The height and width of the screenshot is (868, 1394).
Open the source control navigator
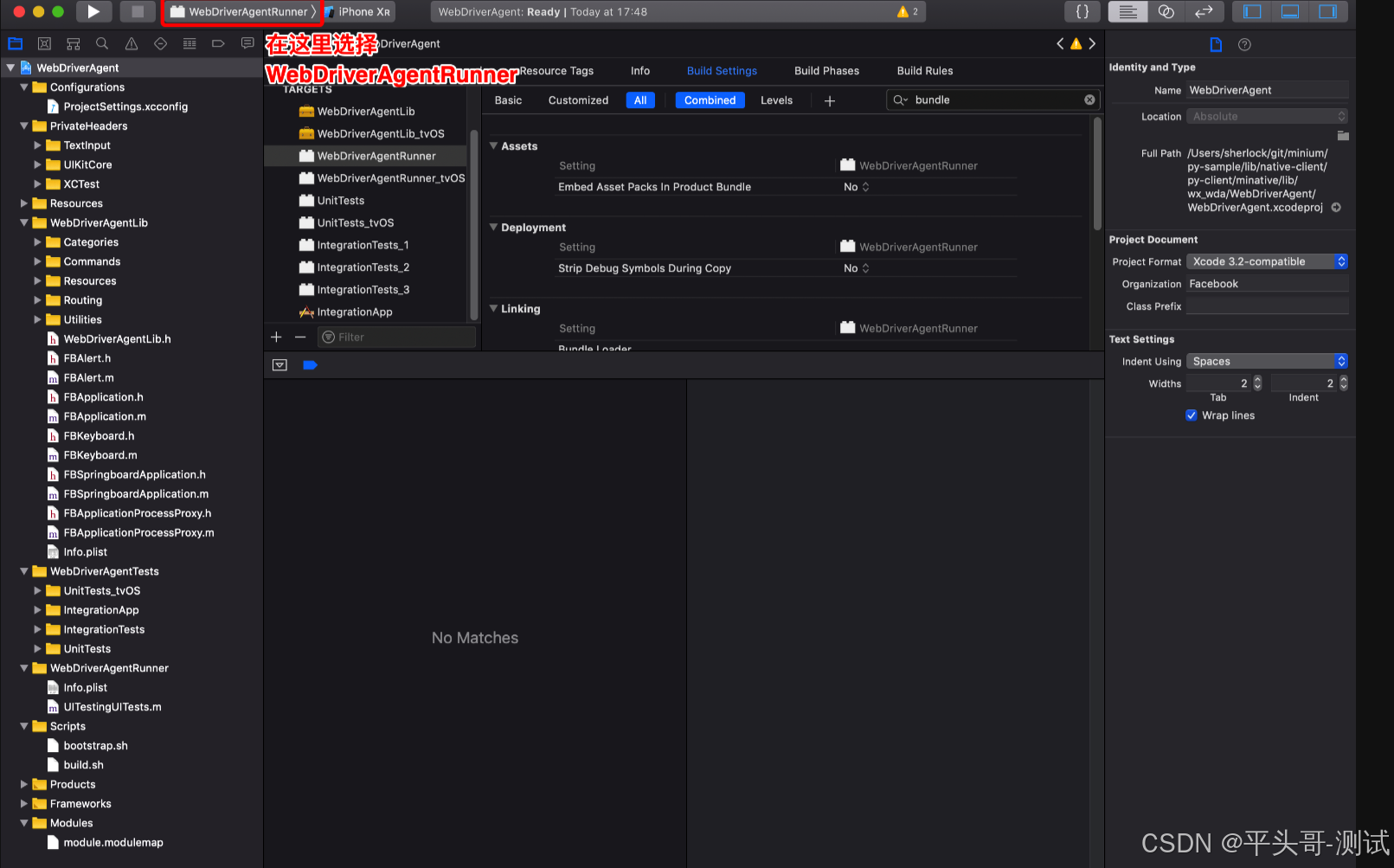[x=44, y=43]
